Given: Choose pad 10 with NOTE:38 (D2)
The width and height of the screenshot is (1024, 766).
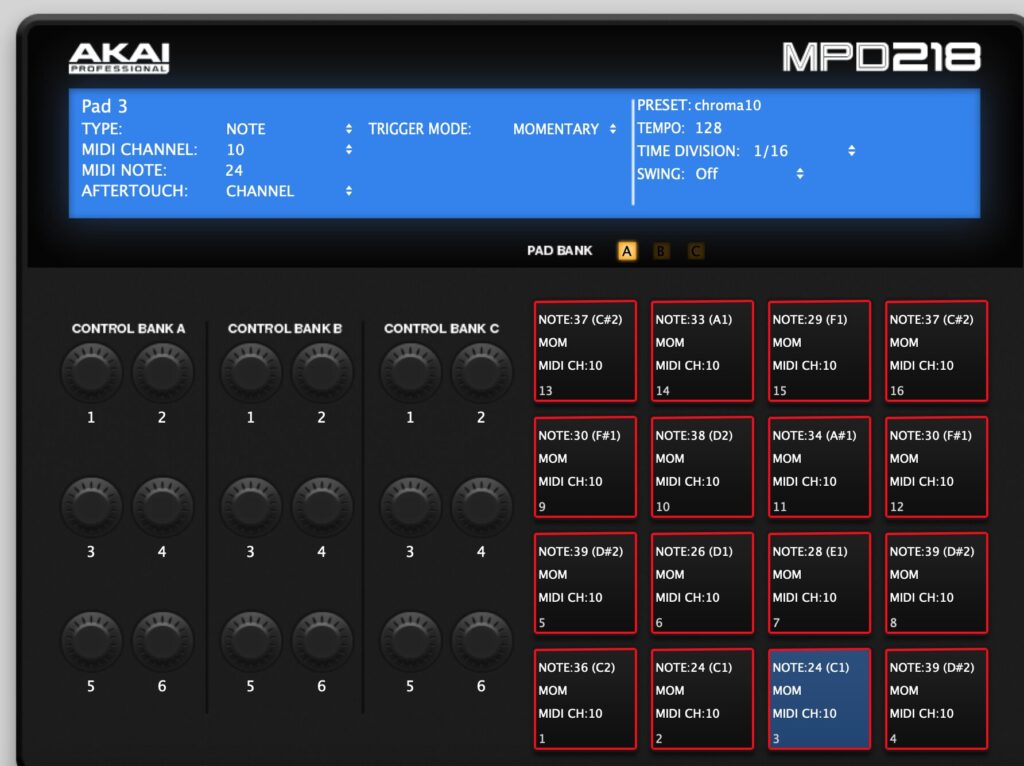Looking at the screenshot, I should [x=702, y=466].
